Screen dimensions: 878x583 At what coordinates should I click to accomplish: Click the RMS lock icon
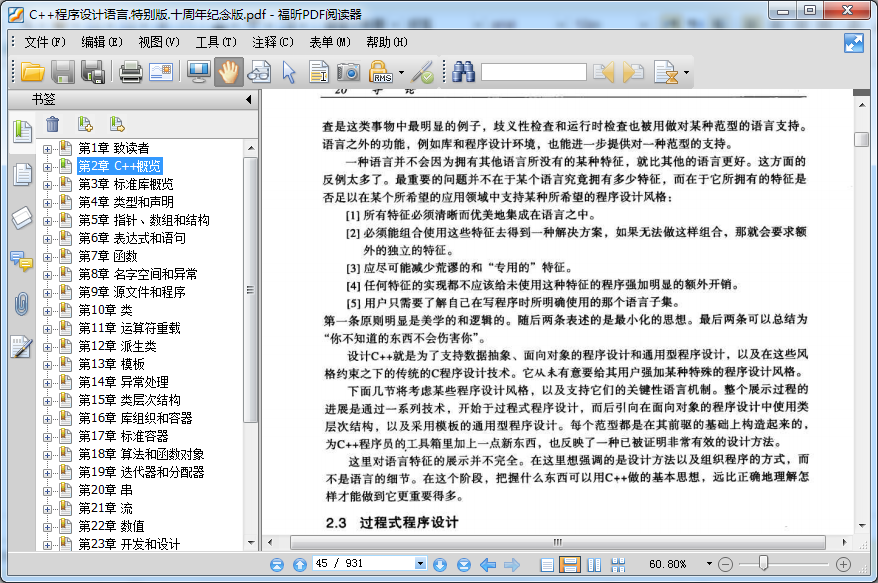coord(381,72)
